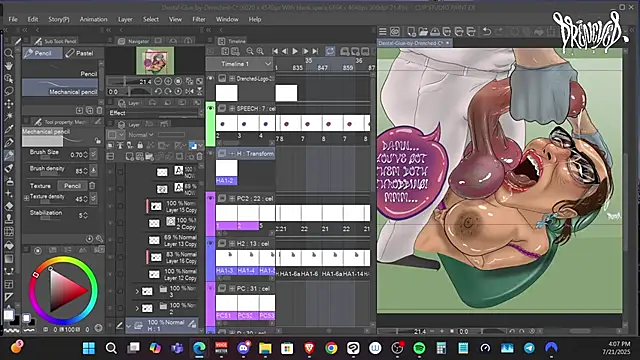Open the Animation menu
The width and height of the screenshot is (640, 360).
tap(93, 19)
